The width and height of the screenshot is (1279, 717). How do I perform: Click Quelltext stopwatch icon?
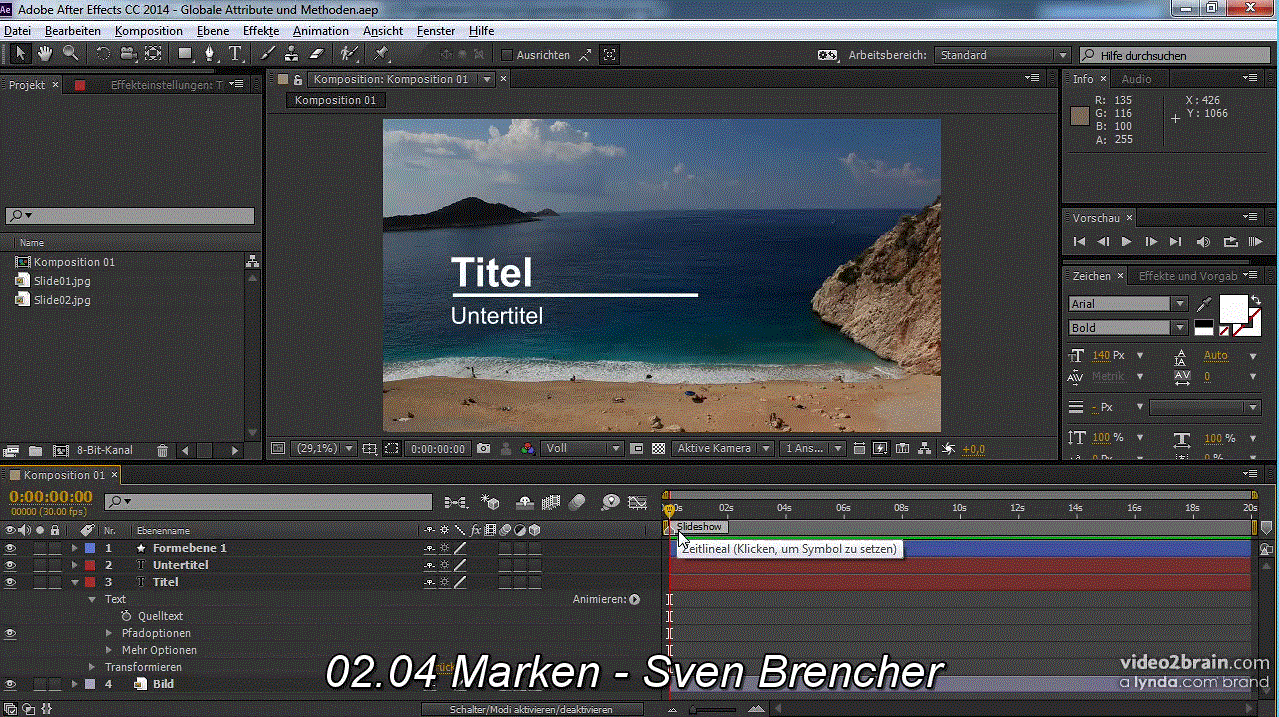126,616
